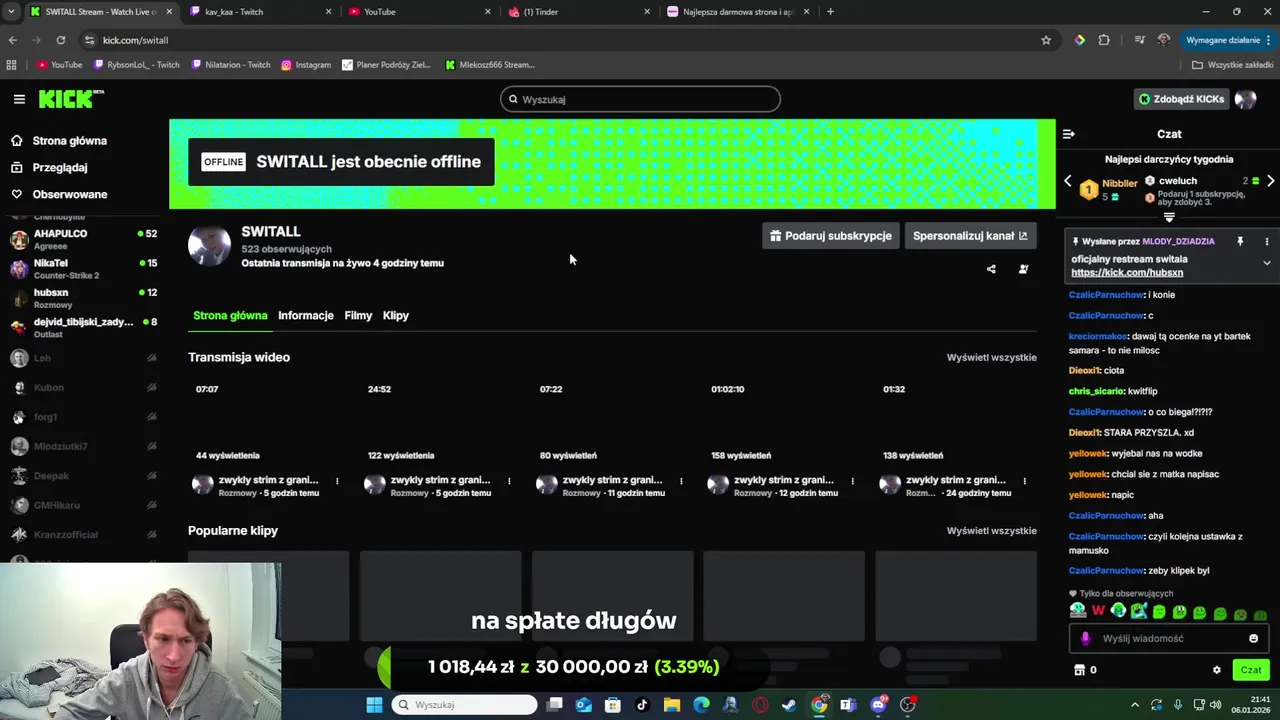
Task: Open video options for 158 wyświetleń stream
Action: pos(853,481)
